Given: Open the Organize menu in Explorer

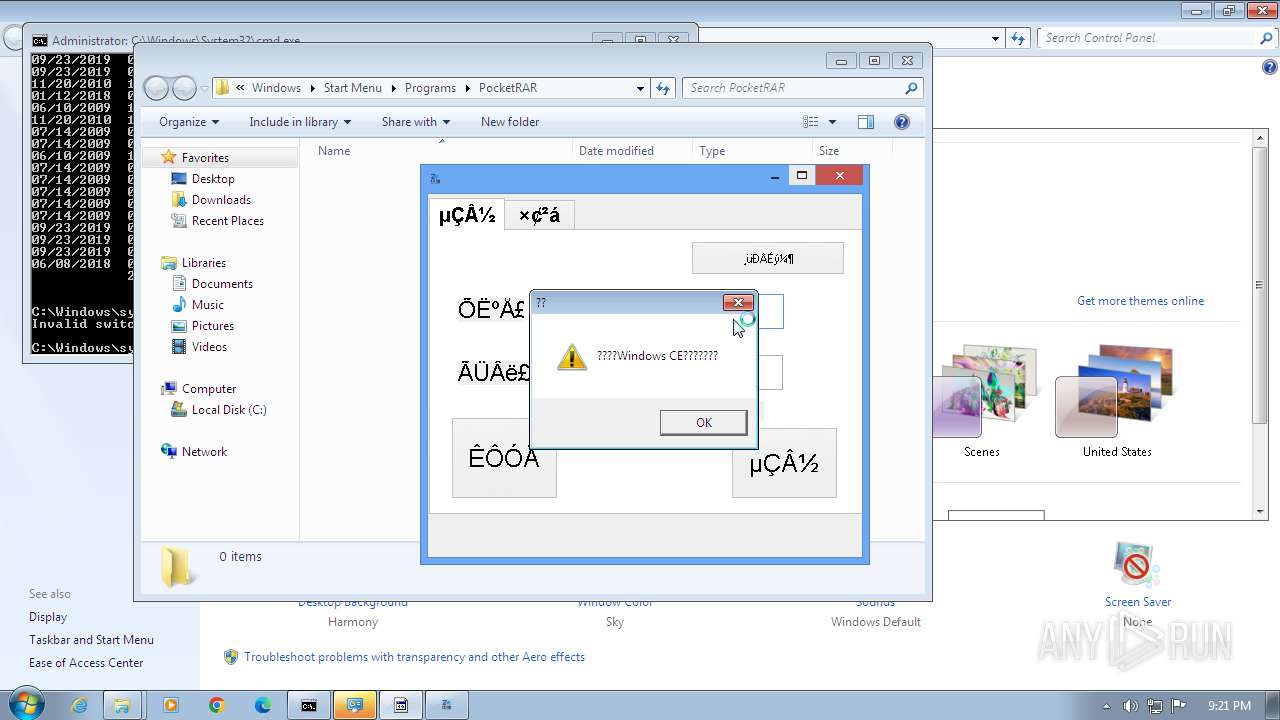Looking at the screenshot, I should pyautogui.click(x=188, y=122).
